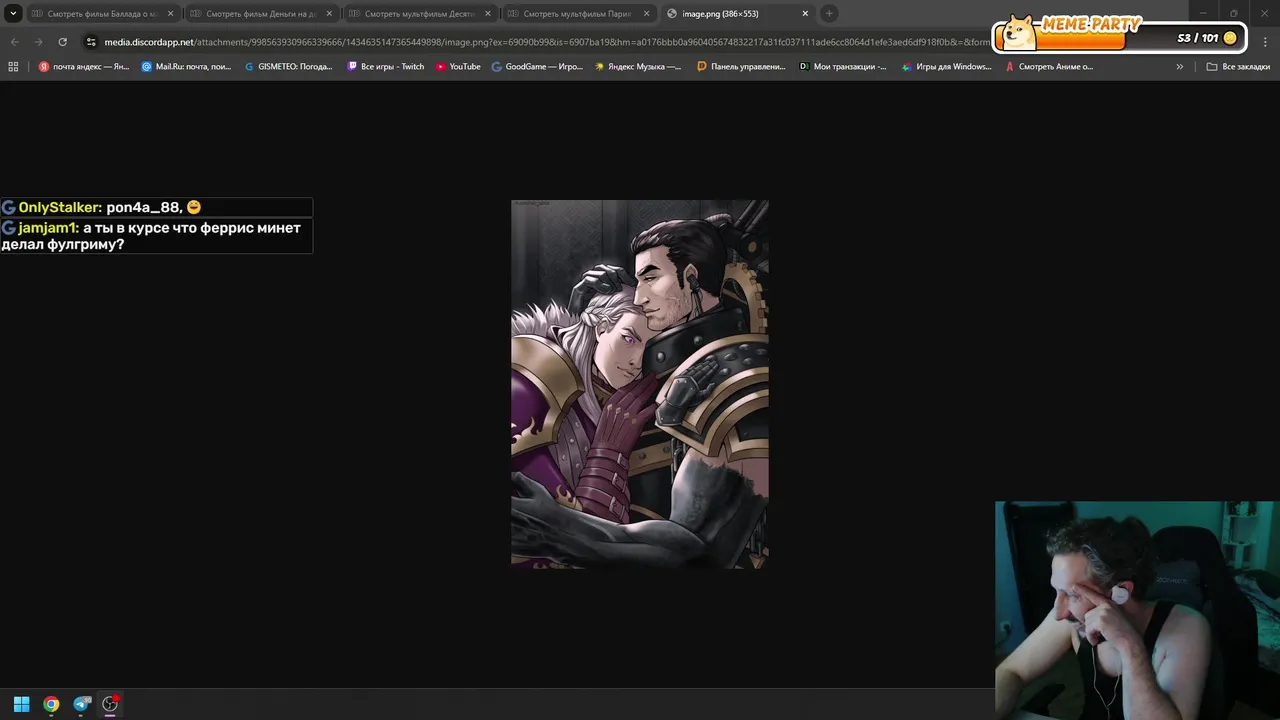The width and height of the screenshot is (1280, 720).
Task: Switch to 'Смотреть мультфильм Десять' tab
Action: [418, 14]
